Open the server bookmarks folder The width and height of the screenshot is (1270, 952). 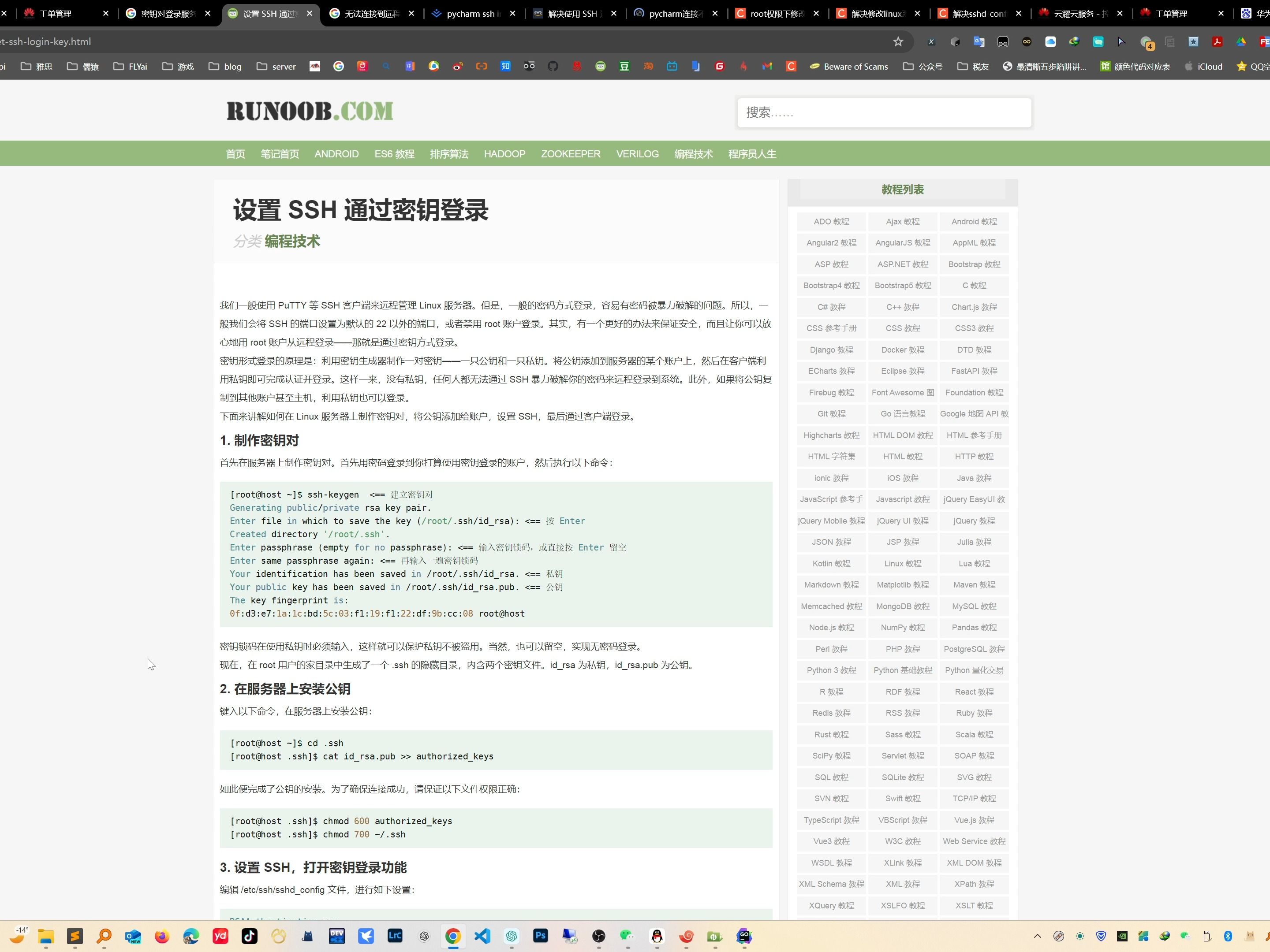click(276, 67)
